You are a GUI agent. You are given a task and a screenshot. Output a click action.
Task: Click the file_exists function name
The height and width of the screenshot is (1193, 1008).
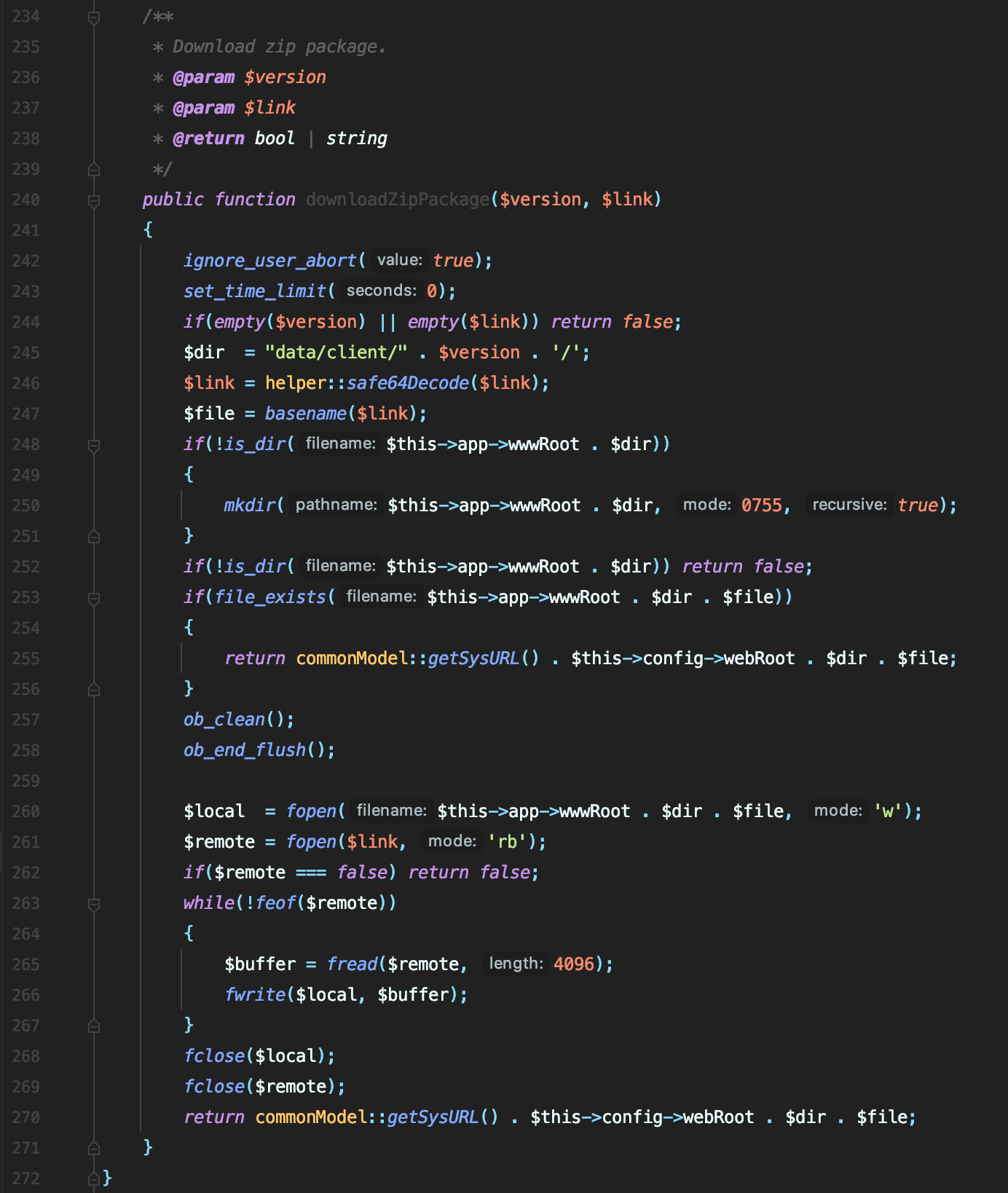270,597
